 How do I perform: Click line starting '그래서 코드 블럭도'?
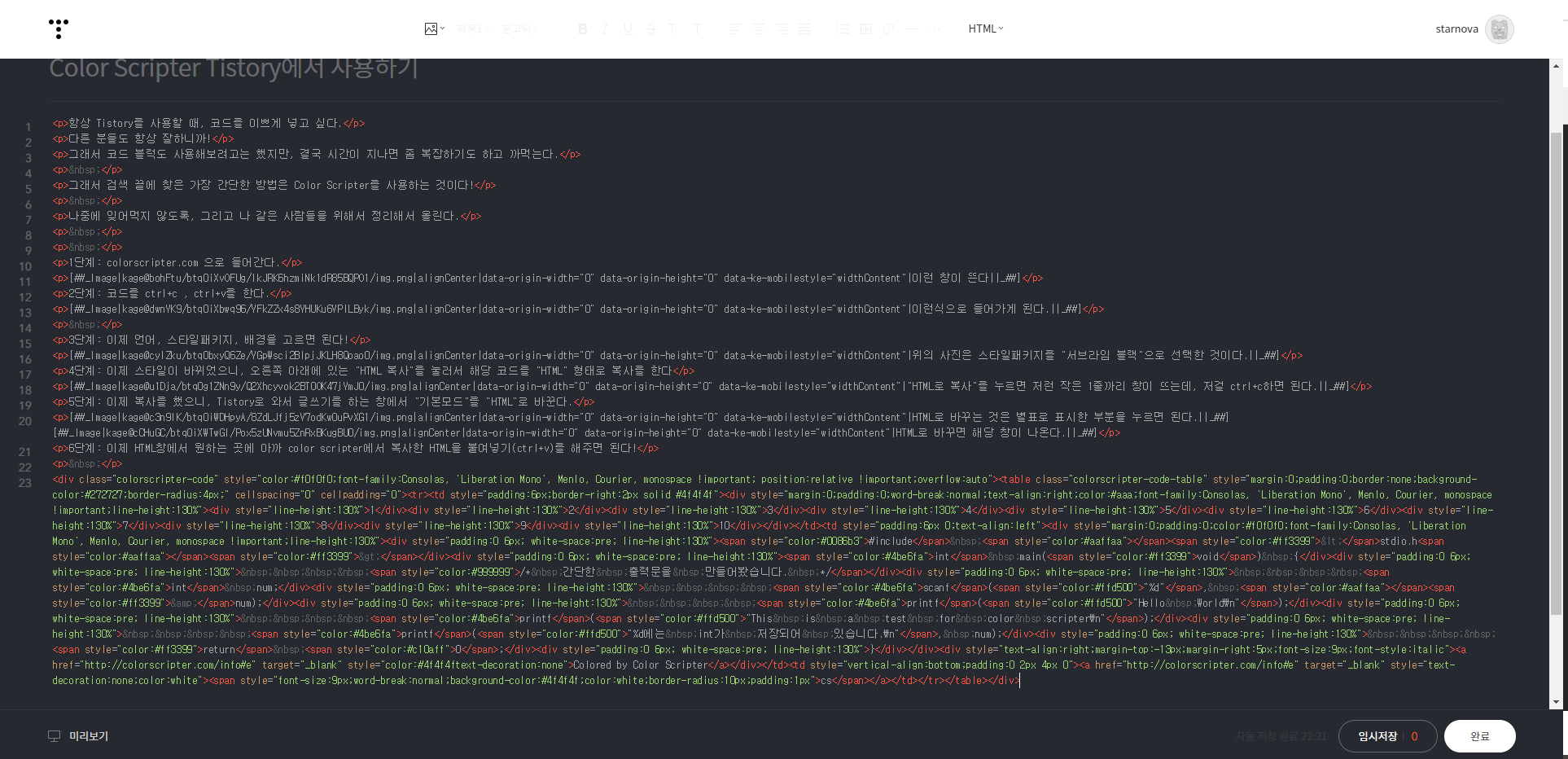click(x=317, y=154)
